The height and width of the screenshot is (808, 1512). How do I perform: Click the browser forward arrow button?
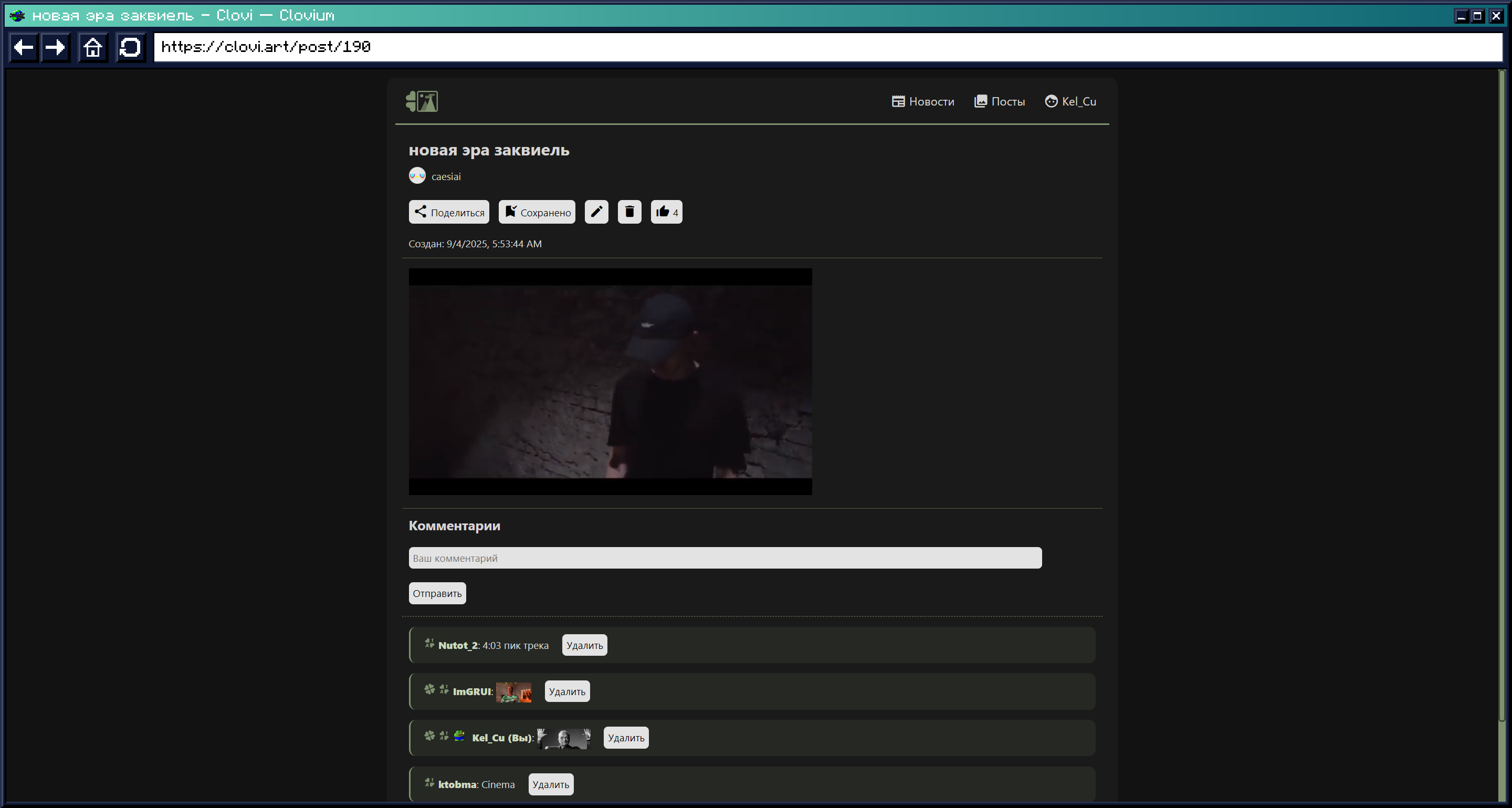pos(56,47)
